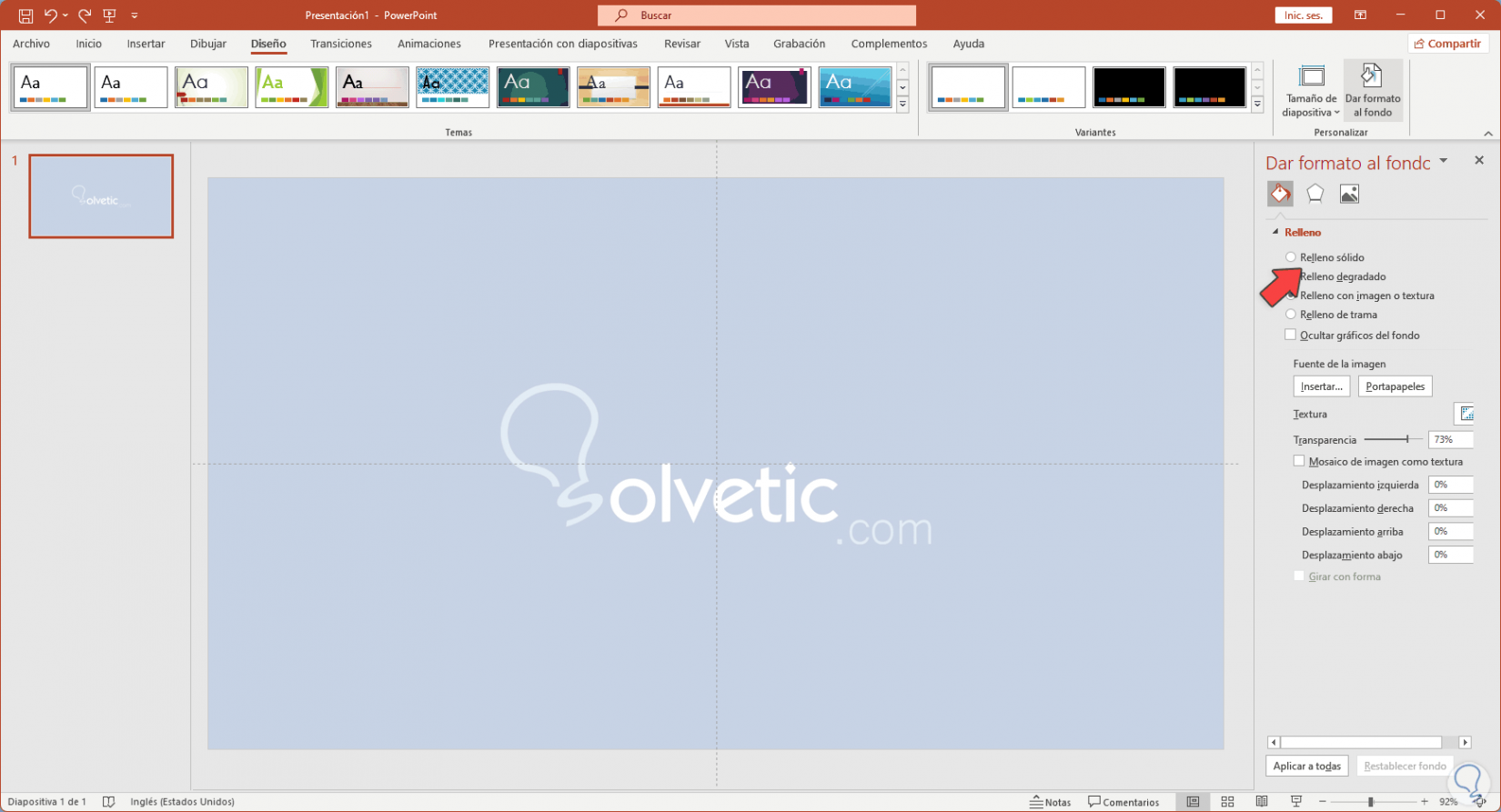Switch to the Insertar tab

[x=146, y=44]
